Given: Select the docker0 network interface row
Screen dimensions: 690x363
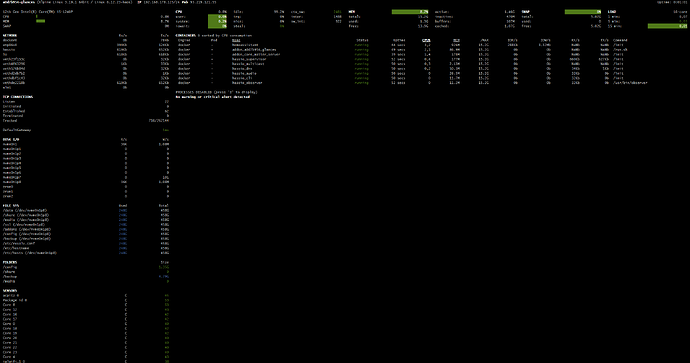Looking at the screenshot, I should pyautogui.click(x=86, y=40).
